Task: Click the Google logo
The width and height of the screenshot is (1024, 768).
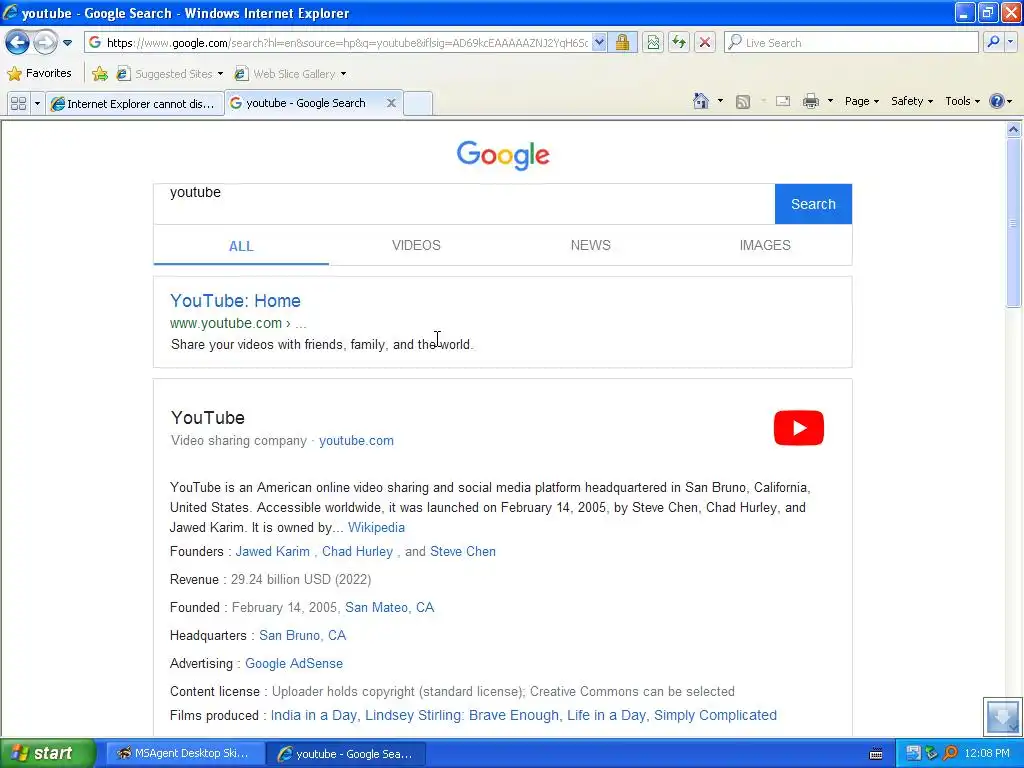Action: tap(503, 155)
